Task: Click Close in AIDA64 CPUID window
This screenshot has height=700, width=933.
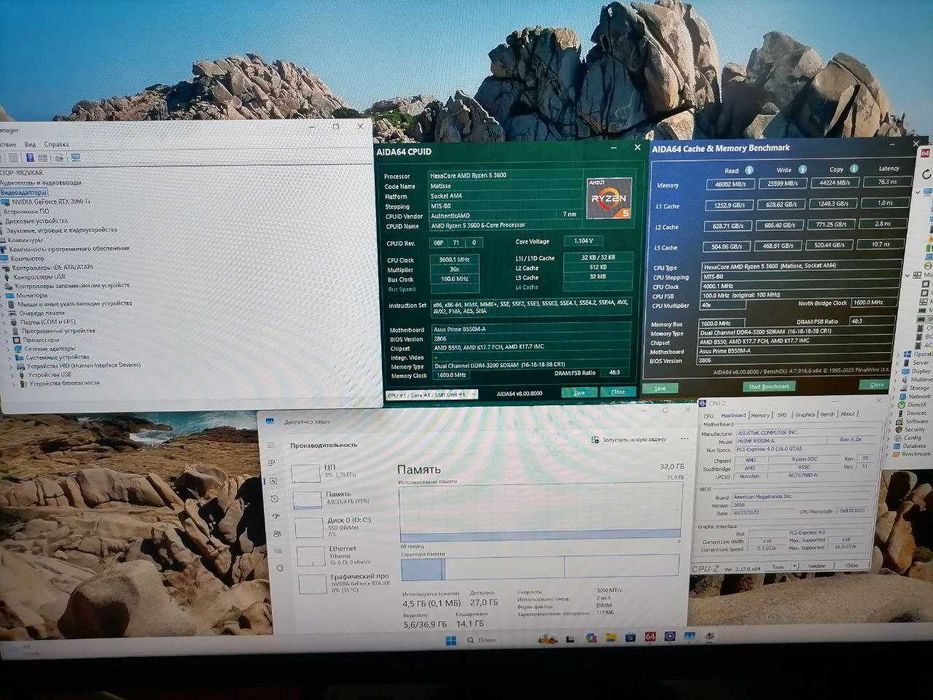Action: click(618, 392)
